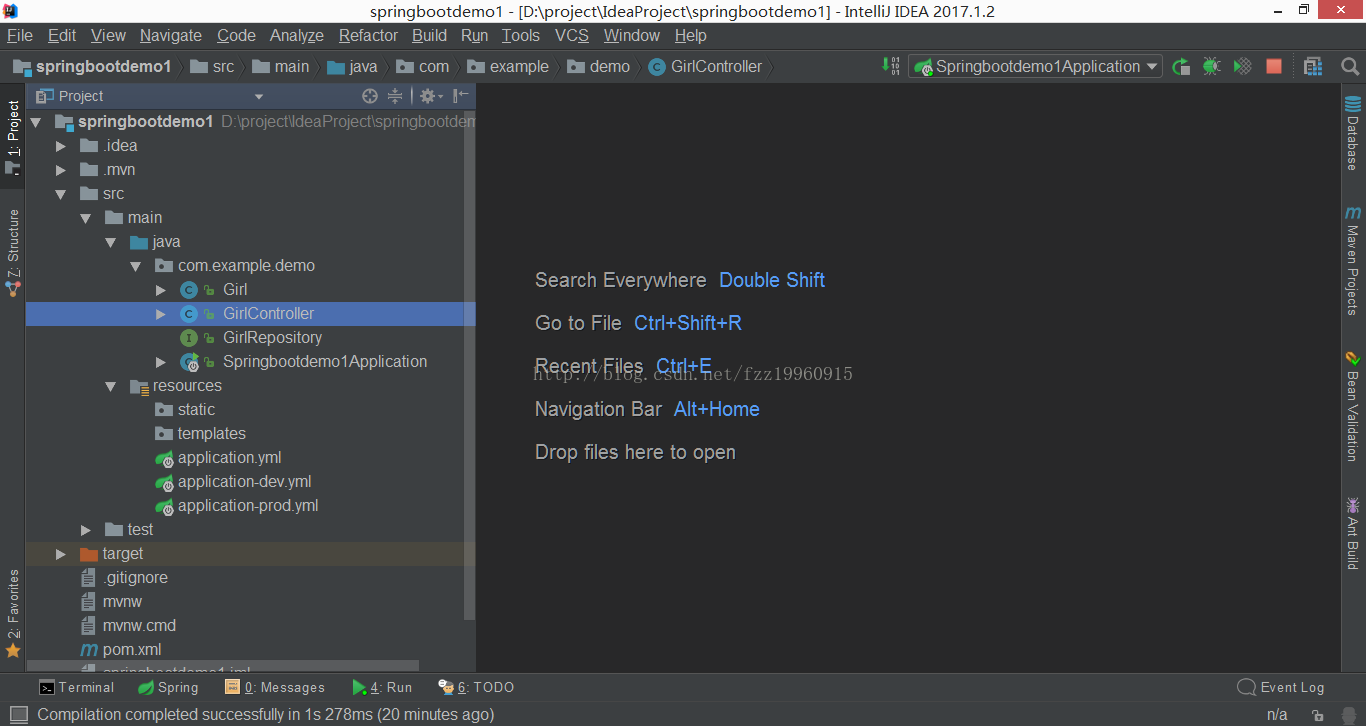Expand the target folder arrow
The image size is (1366, 726).
click(x=61, y=554)
